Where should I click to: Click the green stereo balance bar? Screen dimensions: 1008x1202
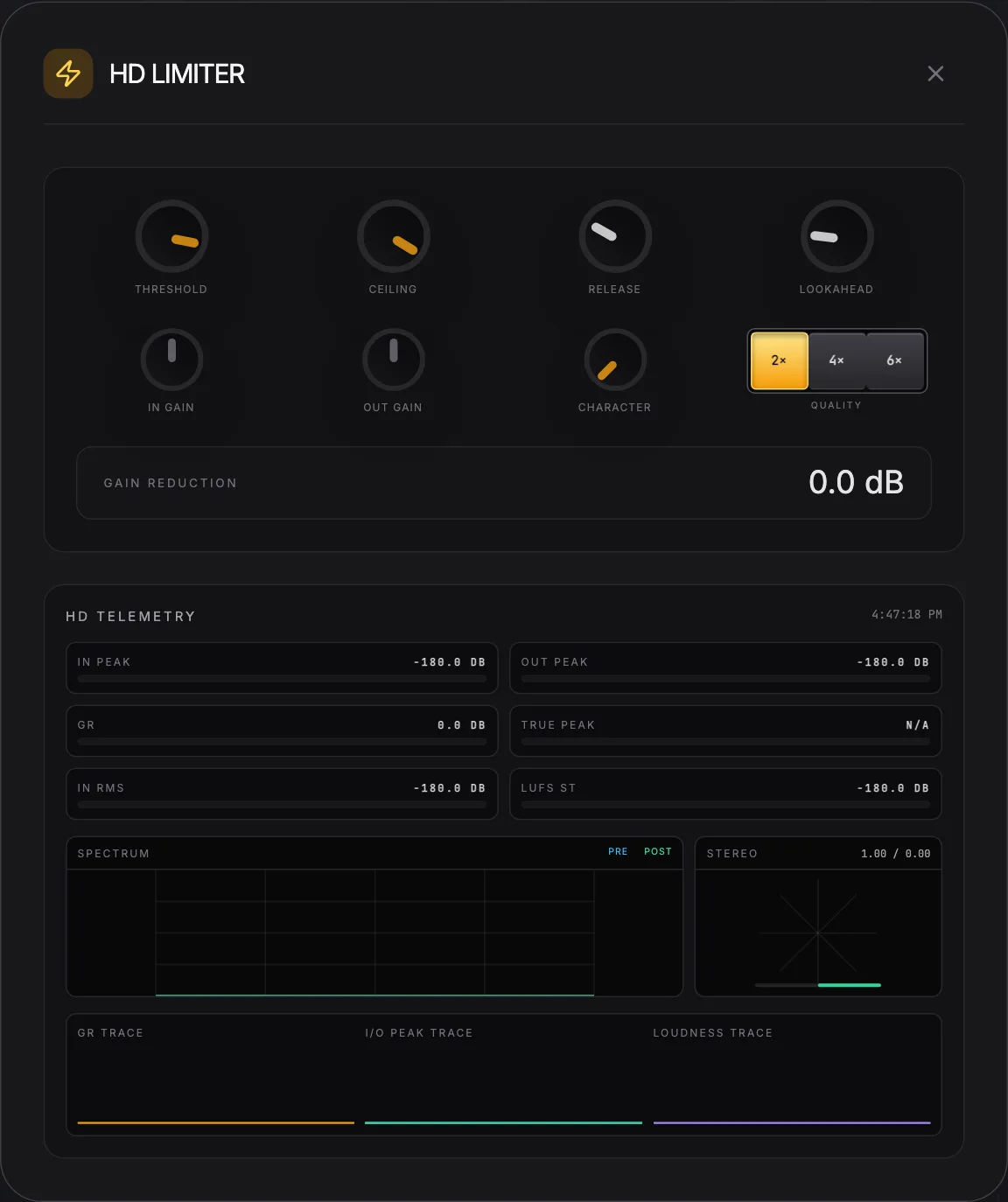pyautogui.click(x=850, y=985)
